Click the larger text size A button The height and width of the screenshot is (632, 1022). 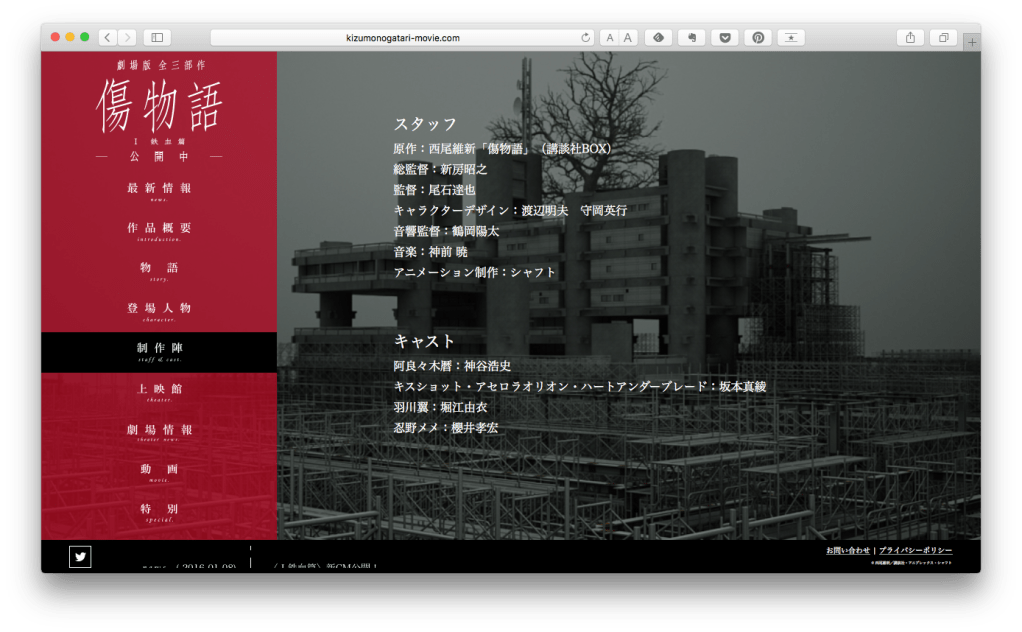click(628, 38)
